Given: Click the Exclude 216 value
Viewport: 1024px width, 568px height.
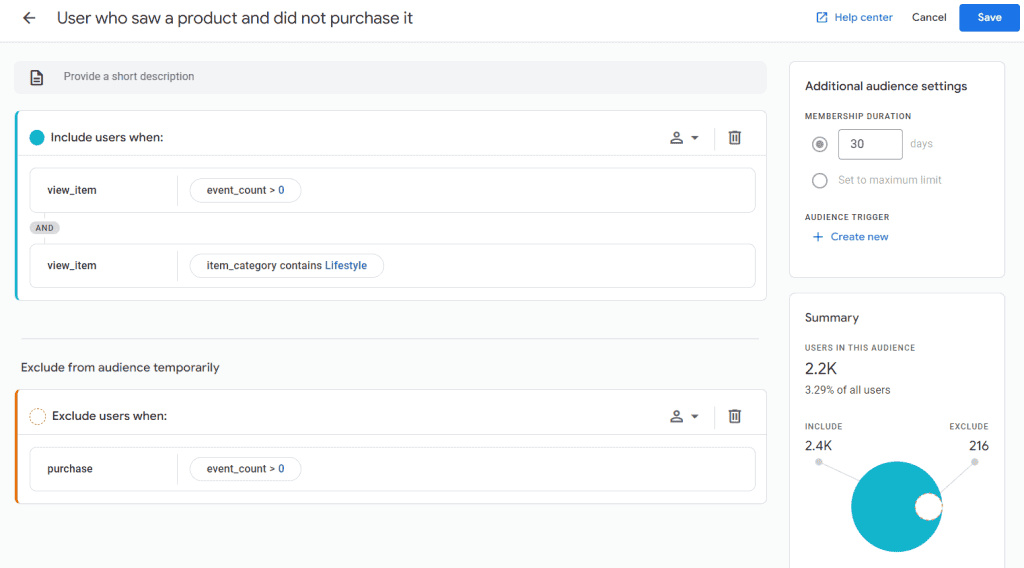Looking at the screenshot, I should [x=978, y=446].
